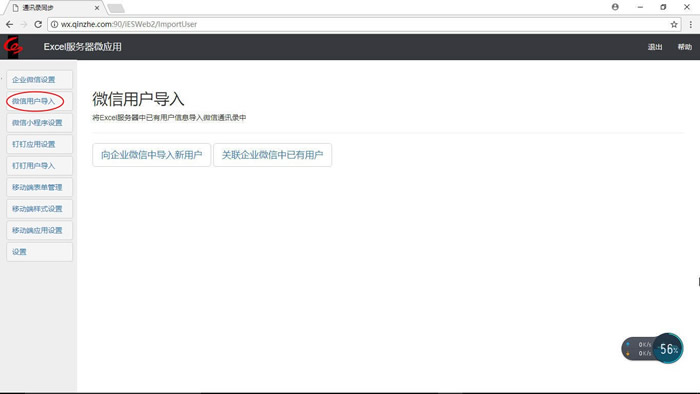Open 移动端样式设置 in the sidebar

[x=40, y=209]
